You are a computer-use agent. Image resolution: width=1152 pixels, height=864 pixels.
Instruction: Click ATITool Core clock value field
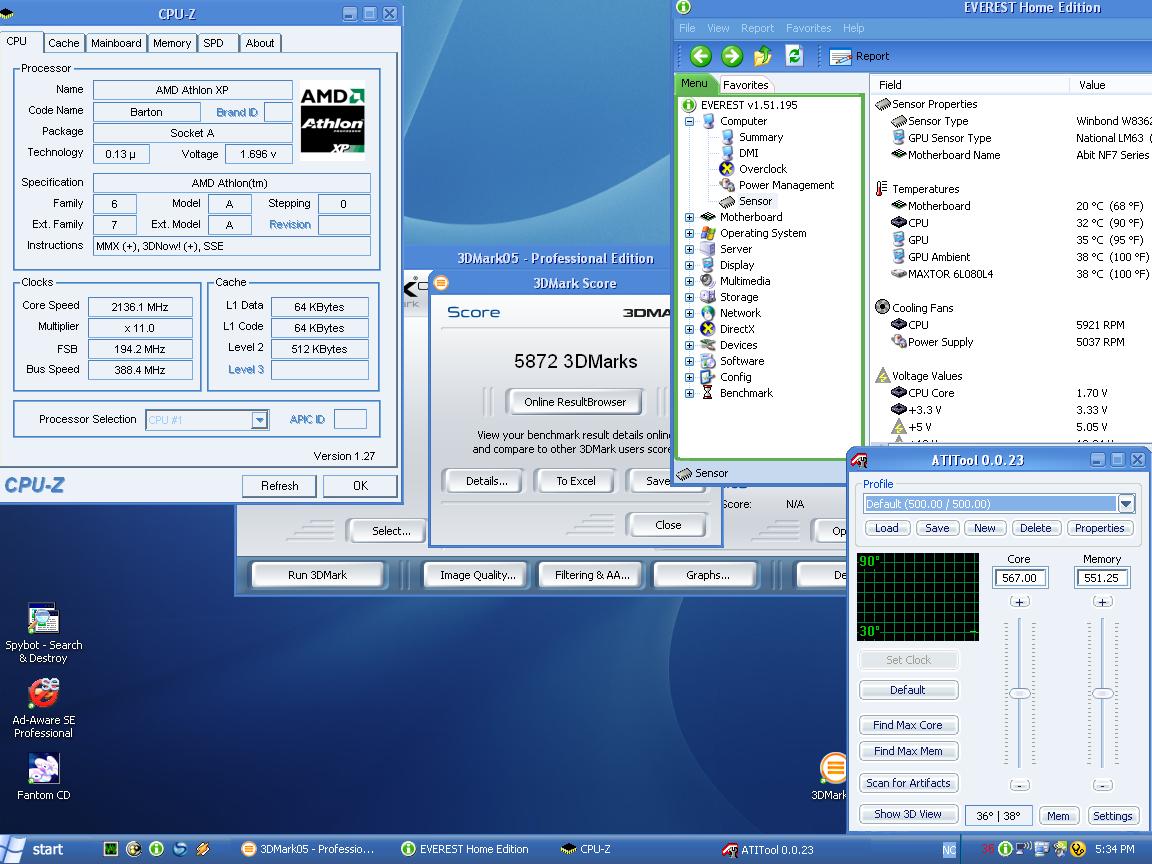(x=1019, y=578)
